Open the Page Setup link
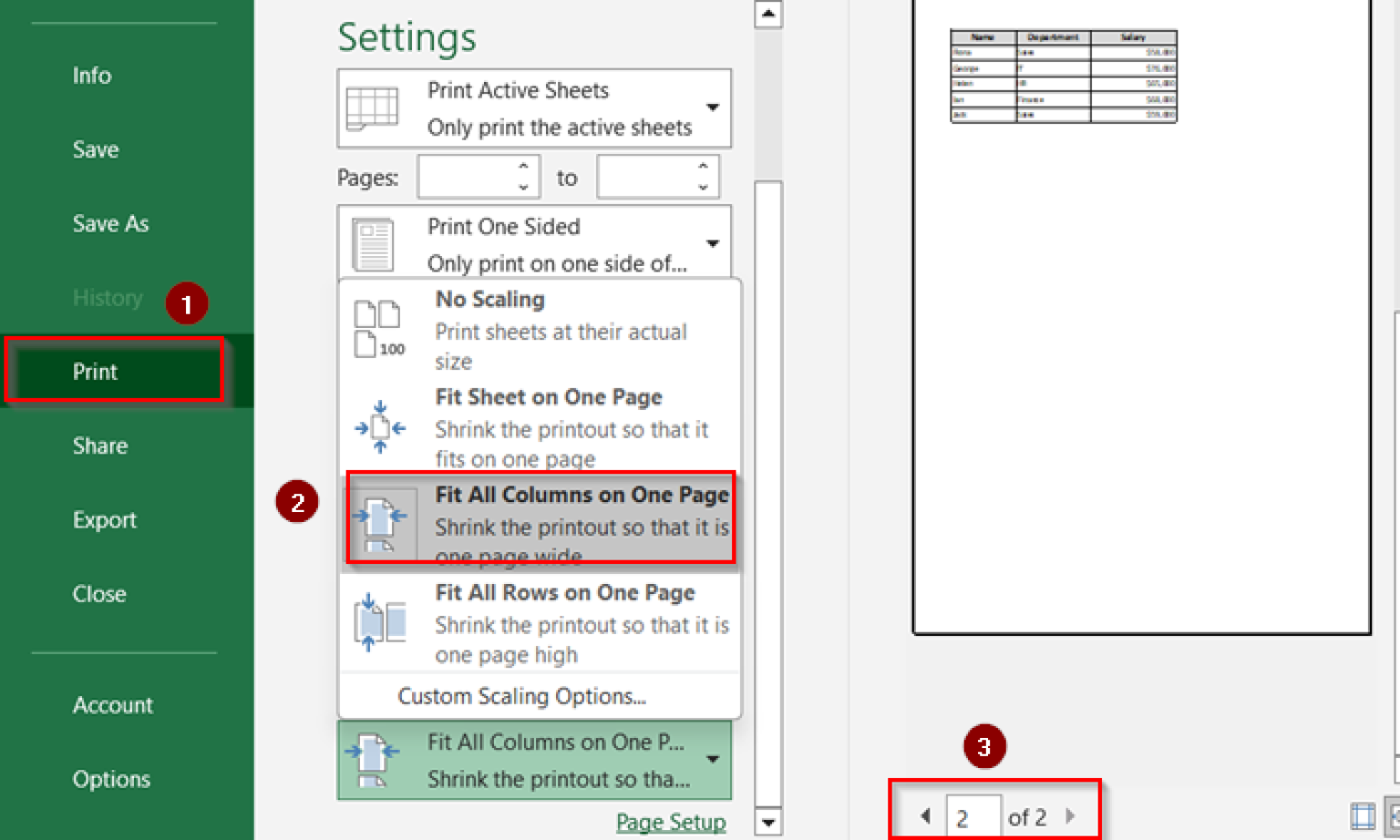 [x=671, y=821]
